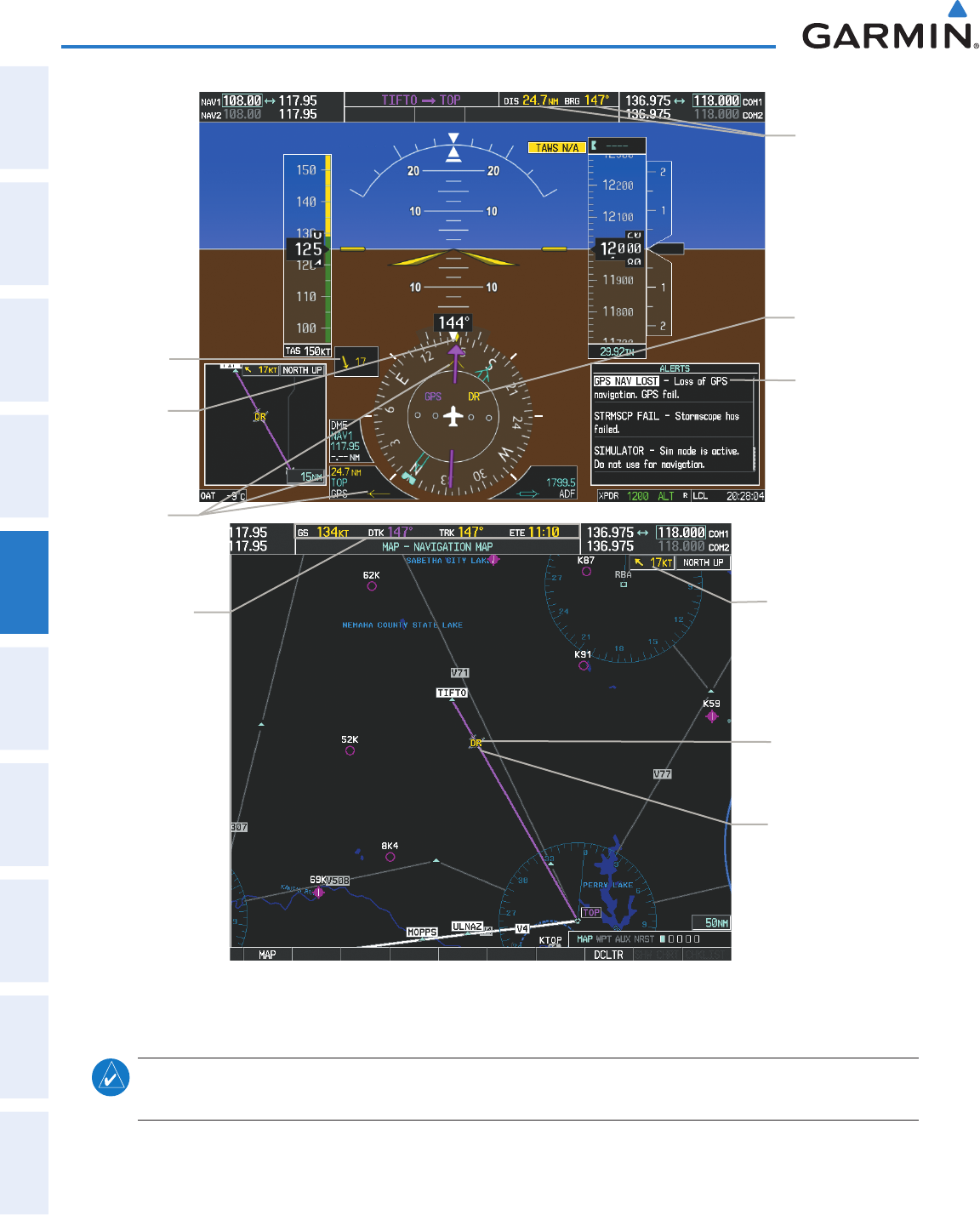The image size is (980, 1215).
Task: Select the DCLTR softkey
Action: point(608,955)
